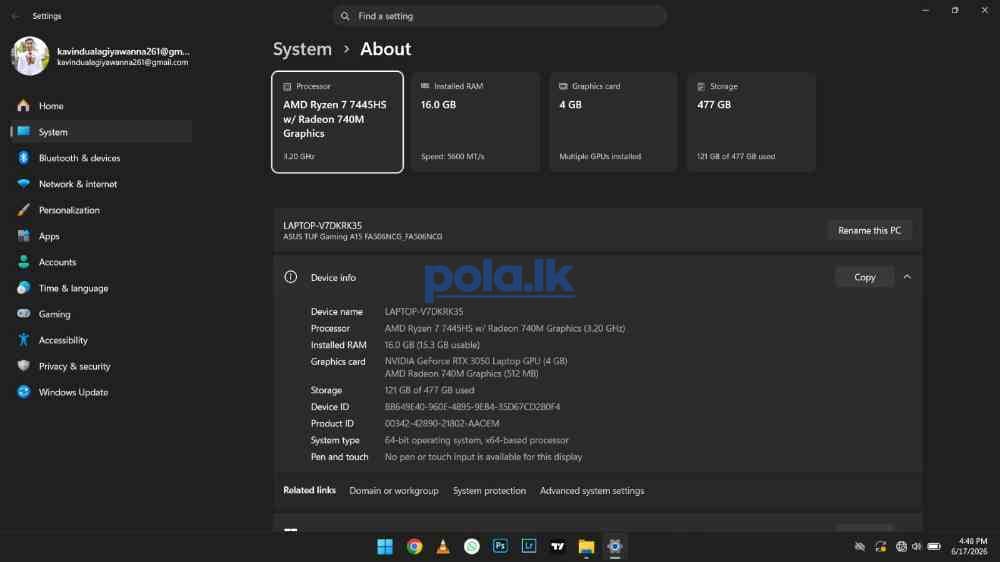Click the network globe tray icon
Screen dimensions: 1000x562
pyautogui.click(x=901, y=547)
